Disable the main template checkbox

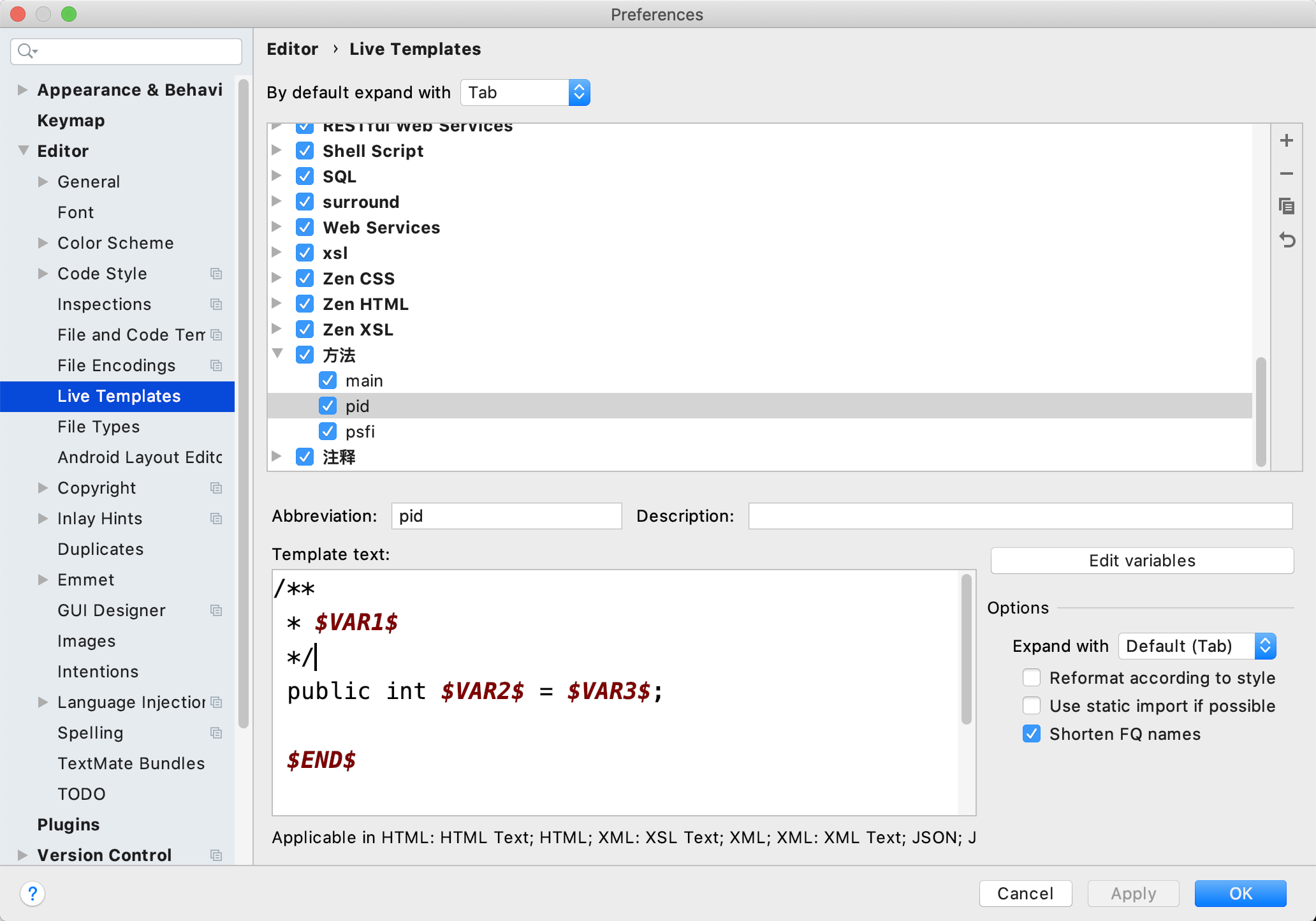tap(328, 381)
